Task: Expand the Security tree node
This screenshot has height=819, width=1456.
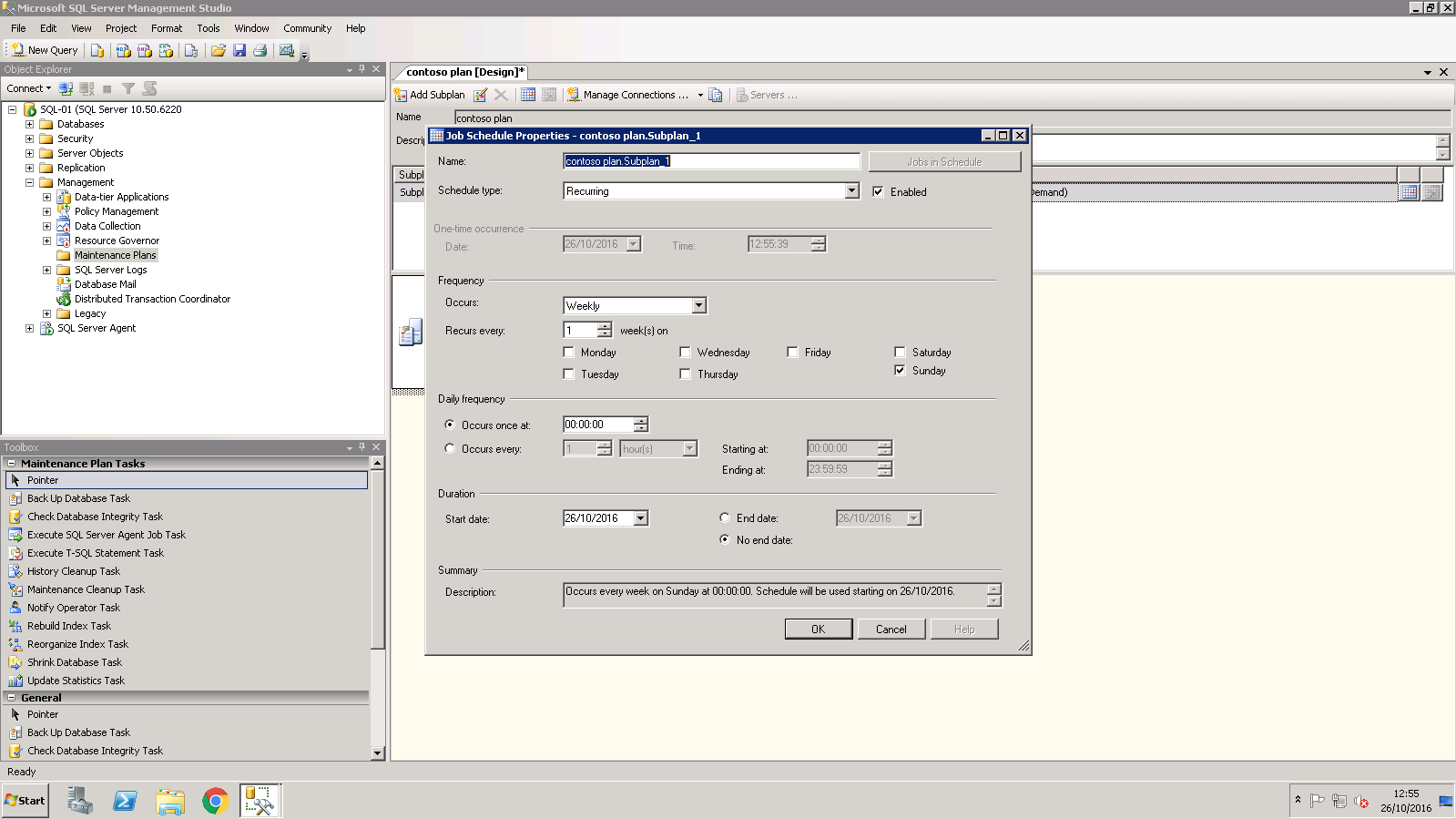Action: (x=29, y=138)
